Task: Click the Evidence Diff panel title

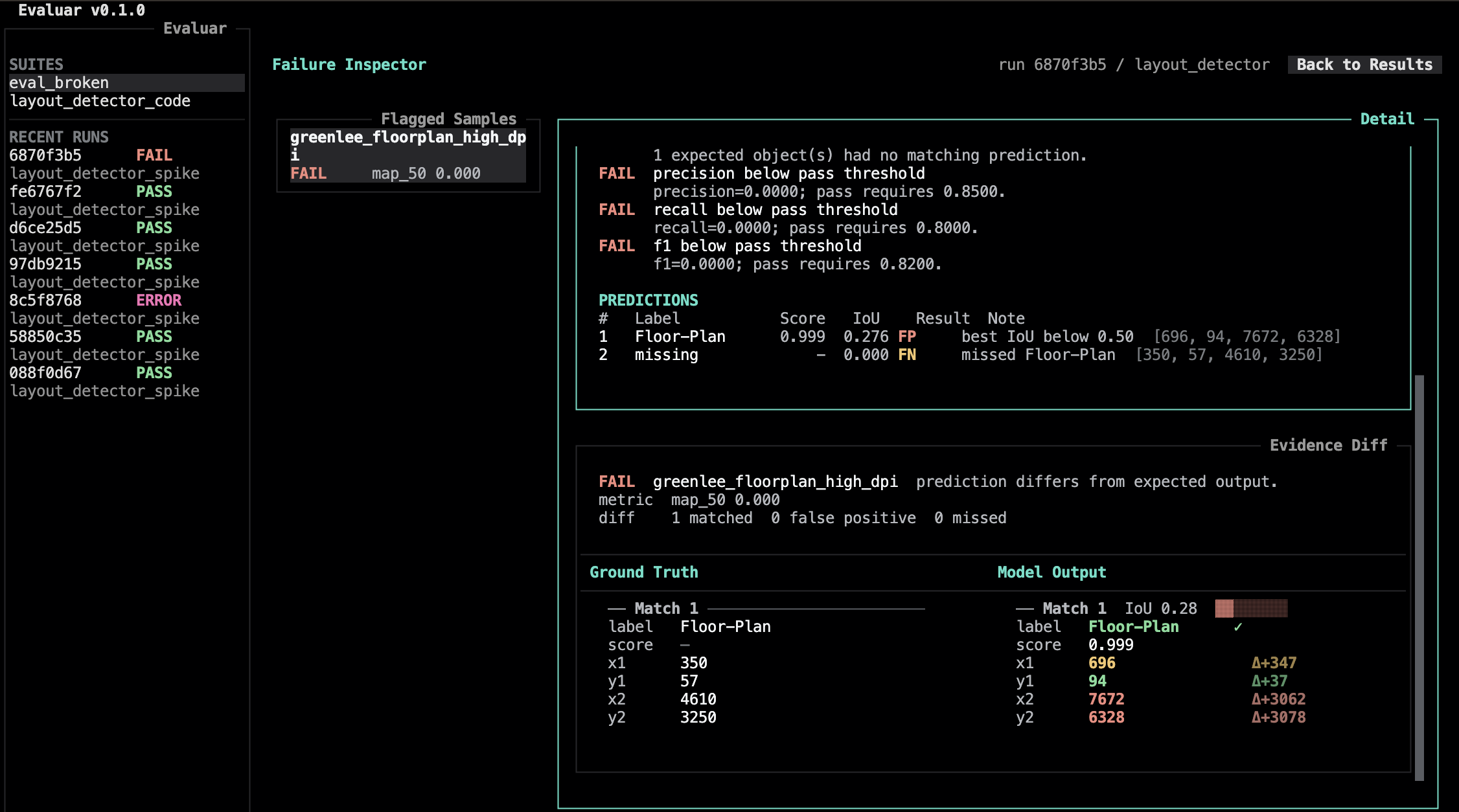Action: point(1328,445)
